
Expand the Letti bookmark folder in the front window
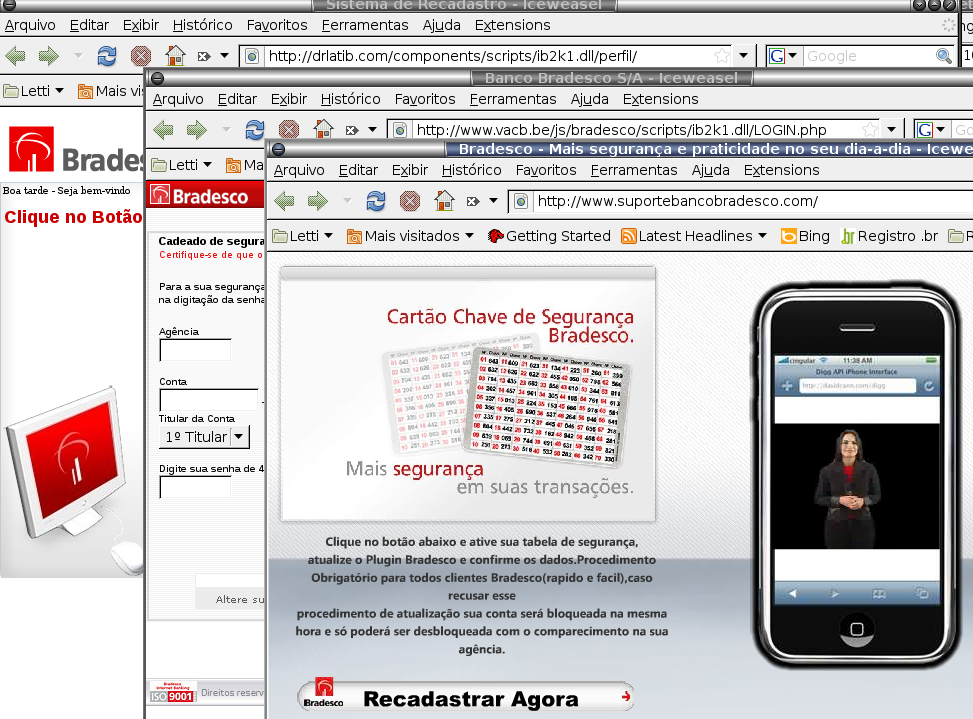(303, 236)
